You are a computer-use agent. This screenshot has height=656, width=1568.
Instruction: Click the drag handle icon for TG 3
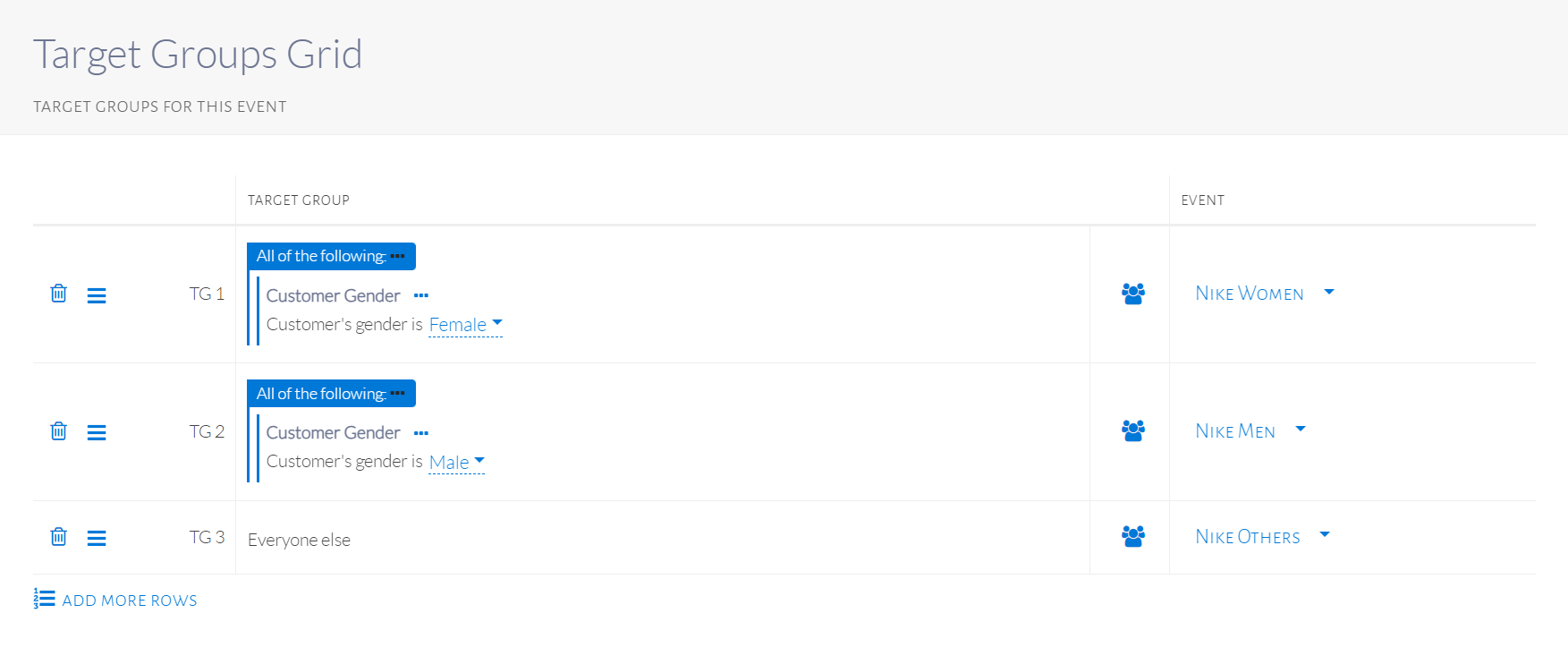97,538
